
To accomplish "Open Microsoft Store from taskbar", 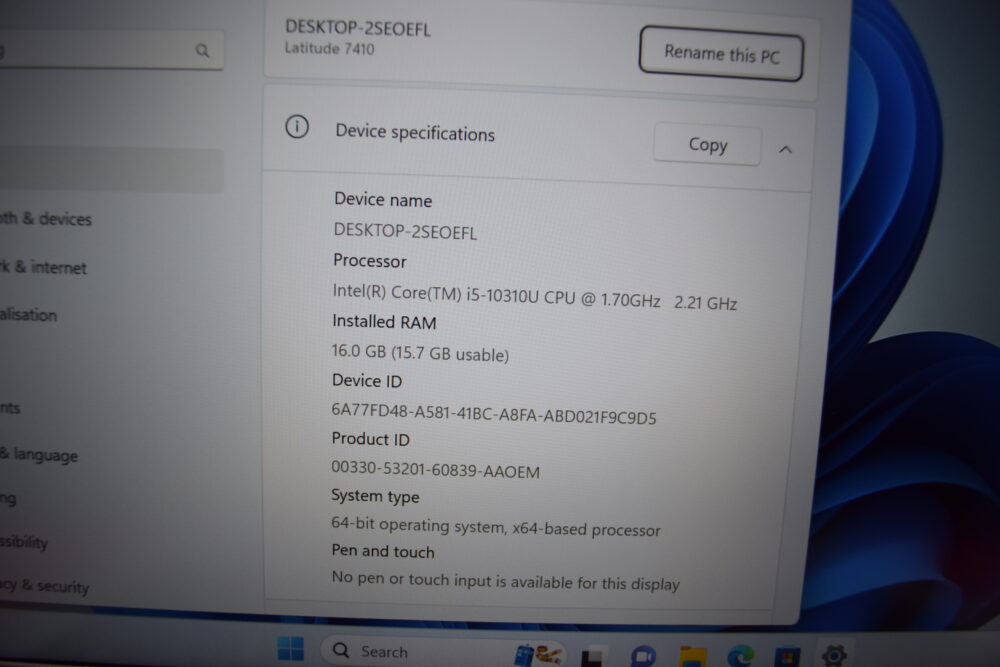I will (x=787, y=657).
